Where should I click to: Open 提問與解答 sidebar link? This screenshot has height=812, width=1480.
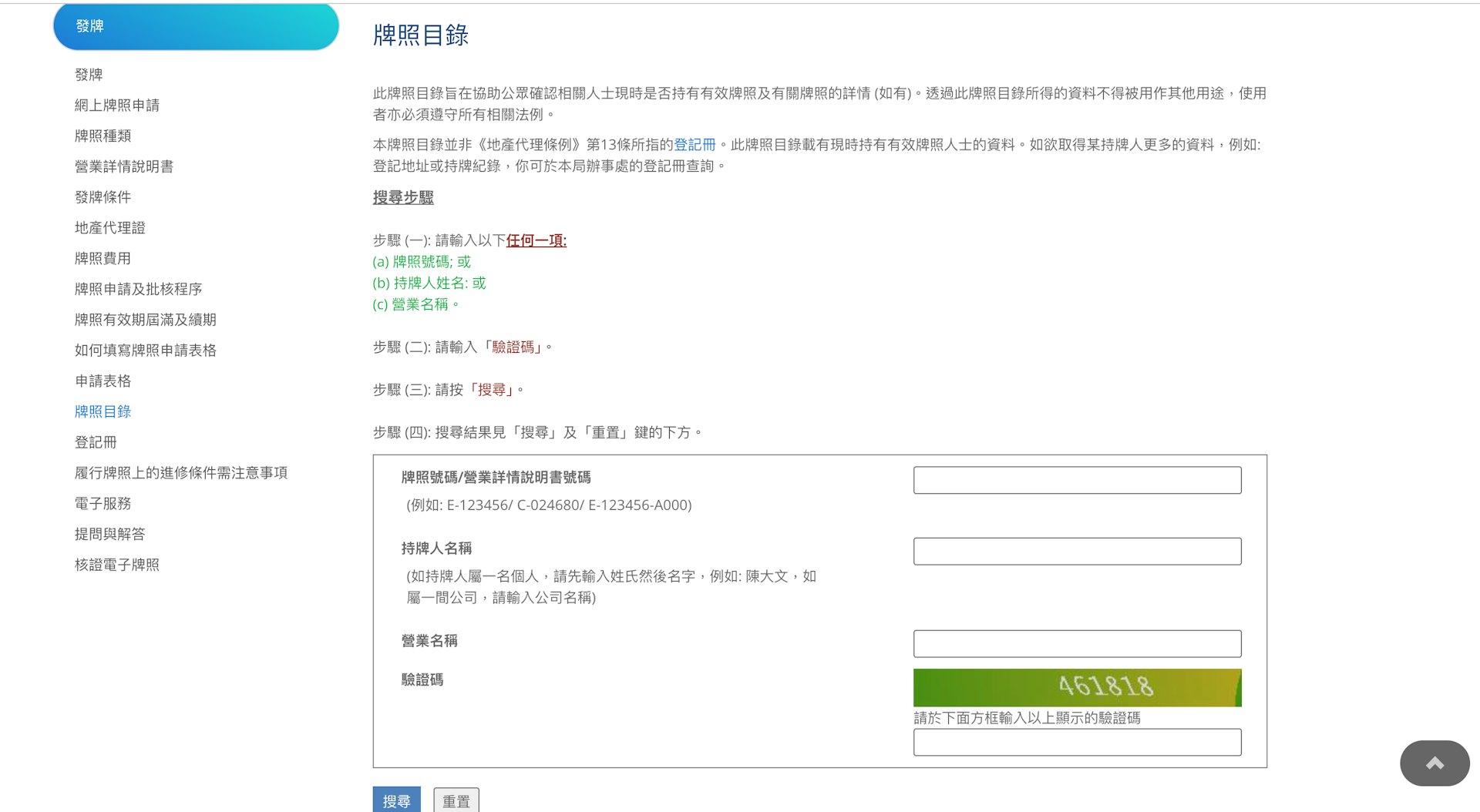click(110, 535)
